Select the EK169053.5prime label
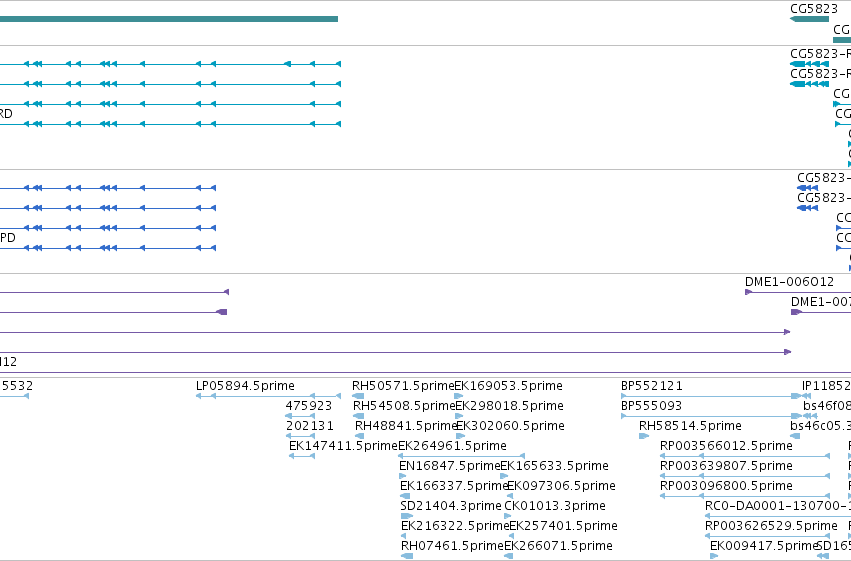The height and width of the screenshot is (561, 851). coord(508,386)
